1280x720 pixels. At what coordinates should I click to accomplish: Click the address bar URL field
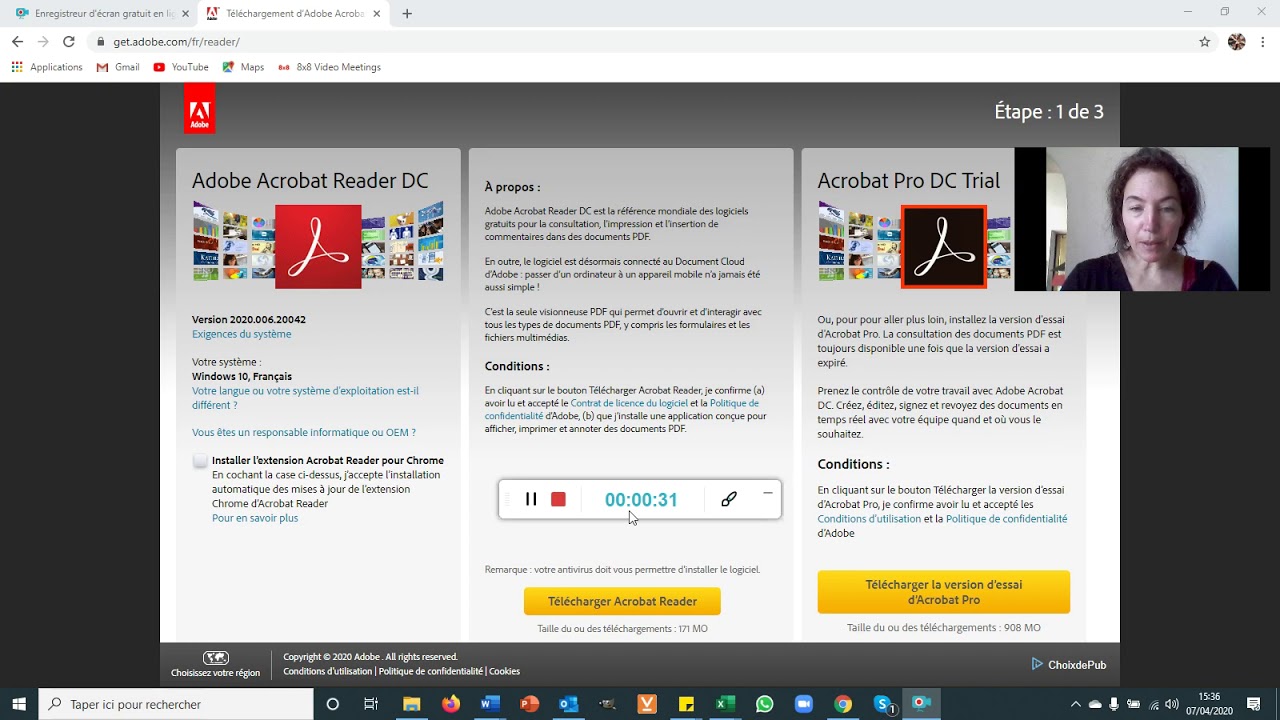pos(640,42)
